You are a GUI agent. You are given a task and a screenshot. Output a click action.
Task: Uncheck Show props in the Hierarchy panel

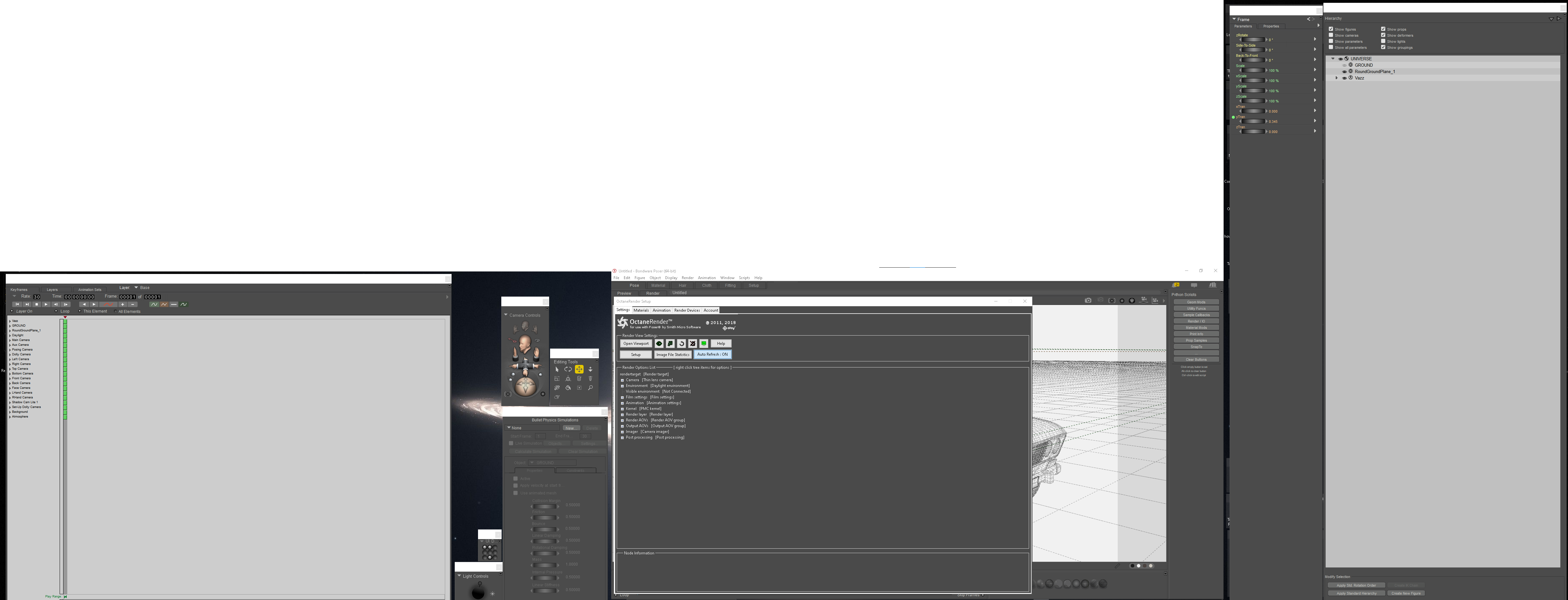(x=1384, y=29)
